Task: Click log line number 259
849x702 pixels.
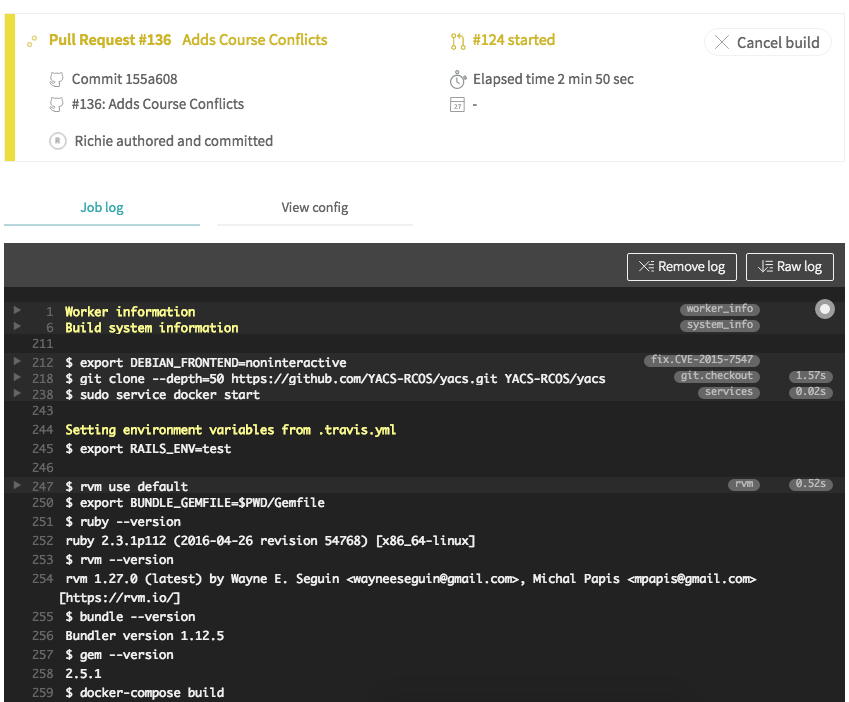Action: click(x=43, y=693)
